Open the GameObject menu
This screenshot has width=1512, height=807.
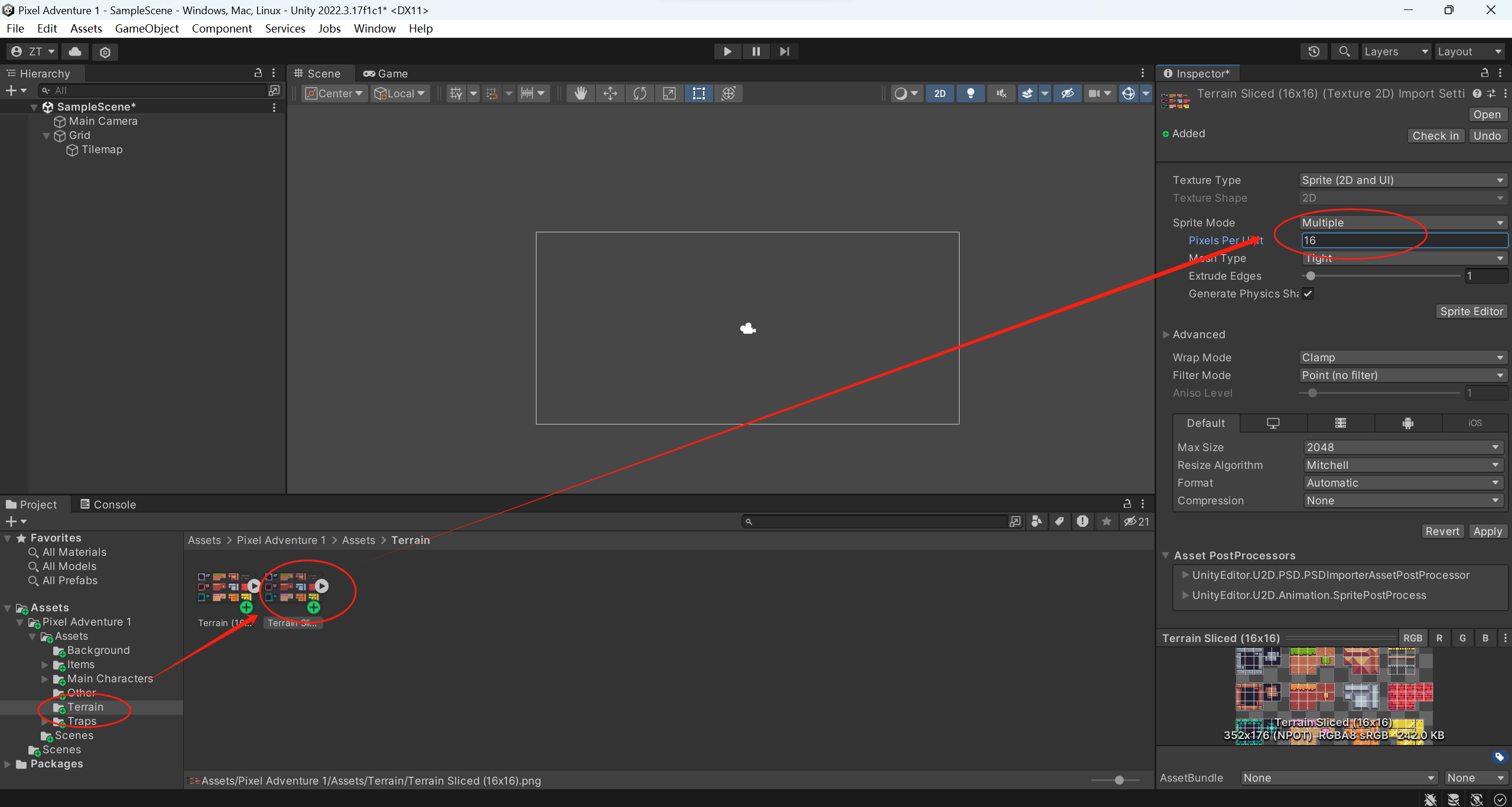(147, 28)
